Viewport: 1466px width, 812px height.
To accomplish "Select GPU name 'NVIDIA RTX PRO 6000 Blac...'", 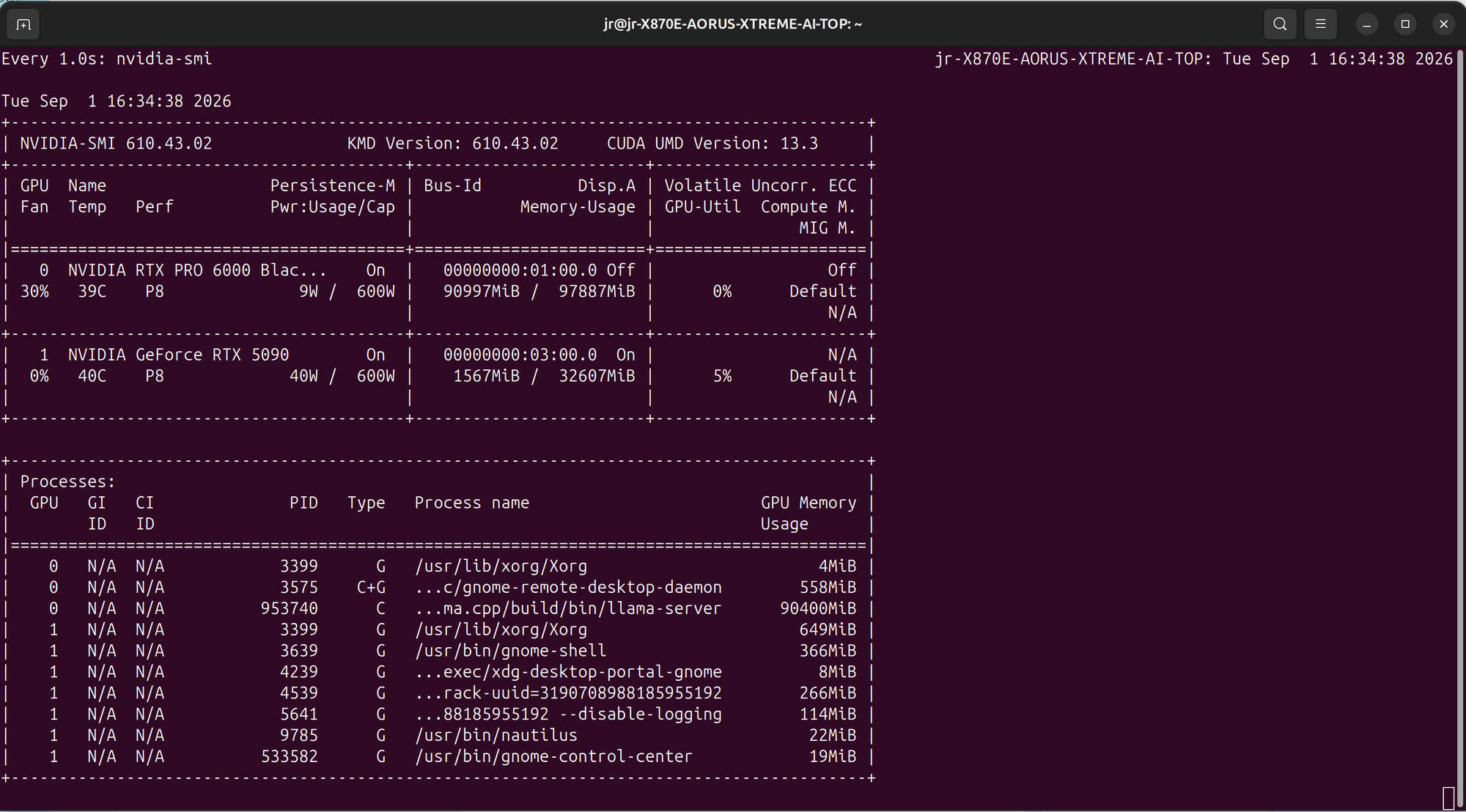I will [x=198, y=270].
